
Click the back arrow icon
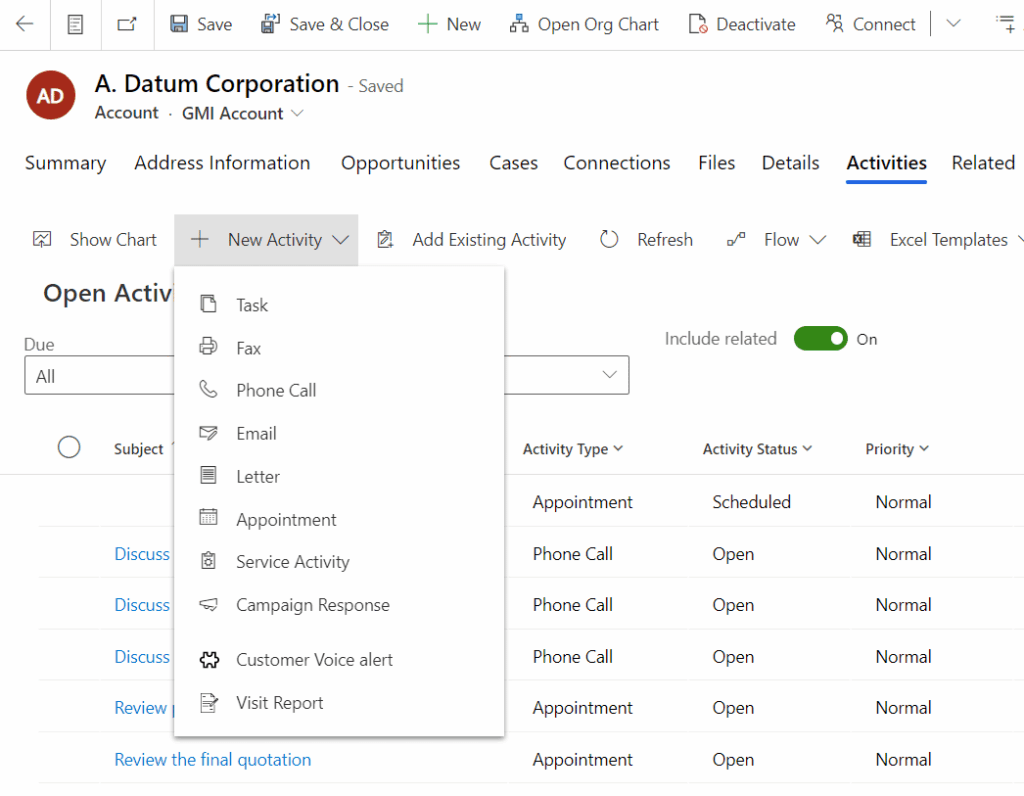click(x=24, y=24)
